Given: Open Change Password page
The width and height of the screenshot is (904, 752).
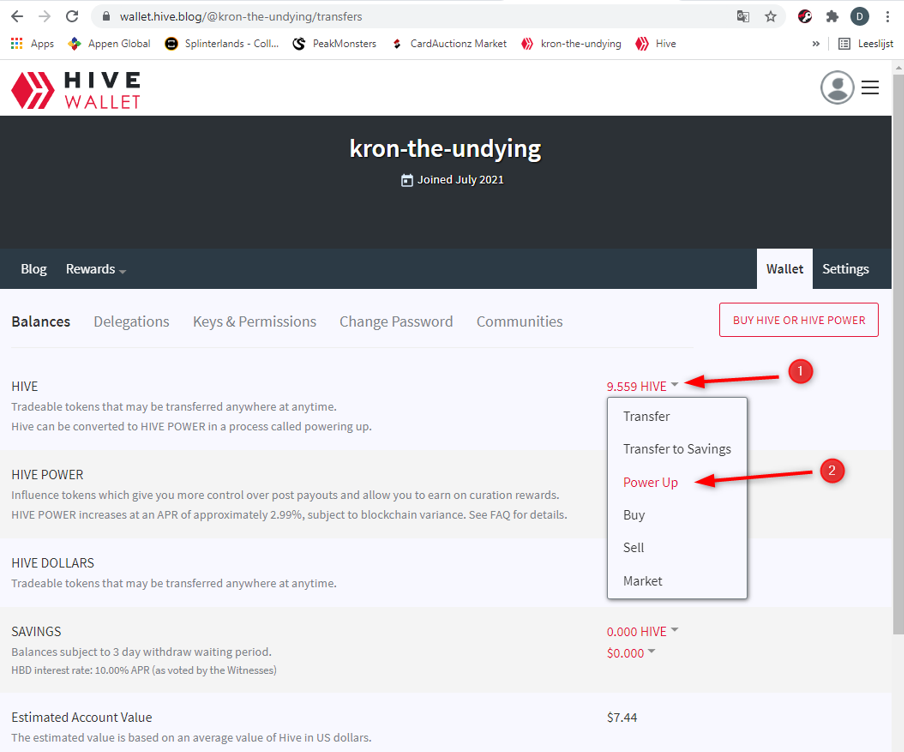Looking at the screenshot, I should [396, 322].
